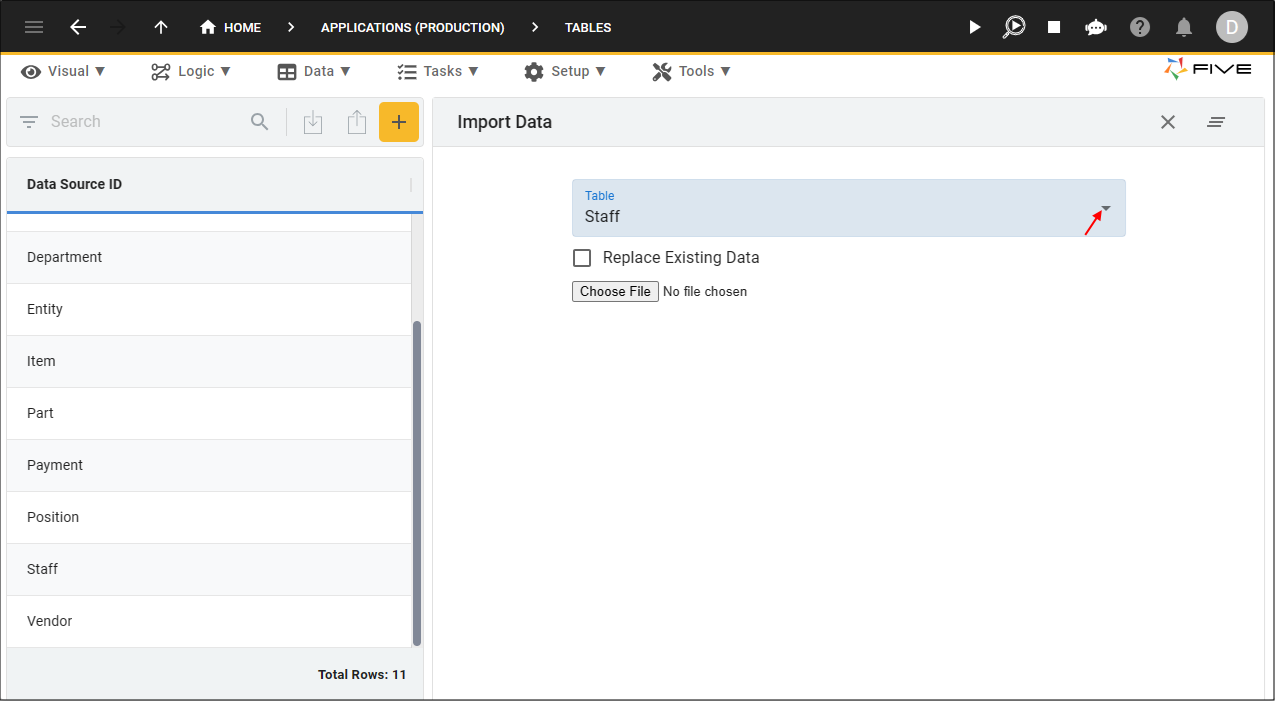Screen dimensions: 1275x701
Task: Click the HOME breadcrumb
Action: click(230, 27)
